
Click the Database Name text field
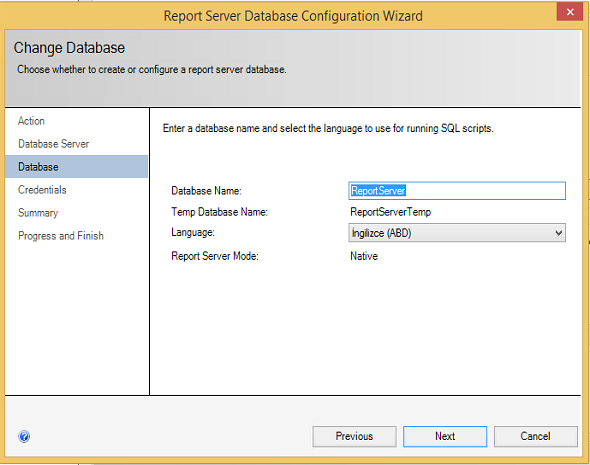[x=457, y=191]
